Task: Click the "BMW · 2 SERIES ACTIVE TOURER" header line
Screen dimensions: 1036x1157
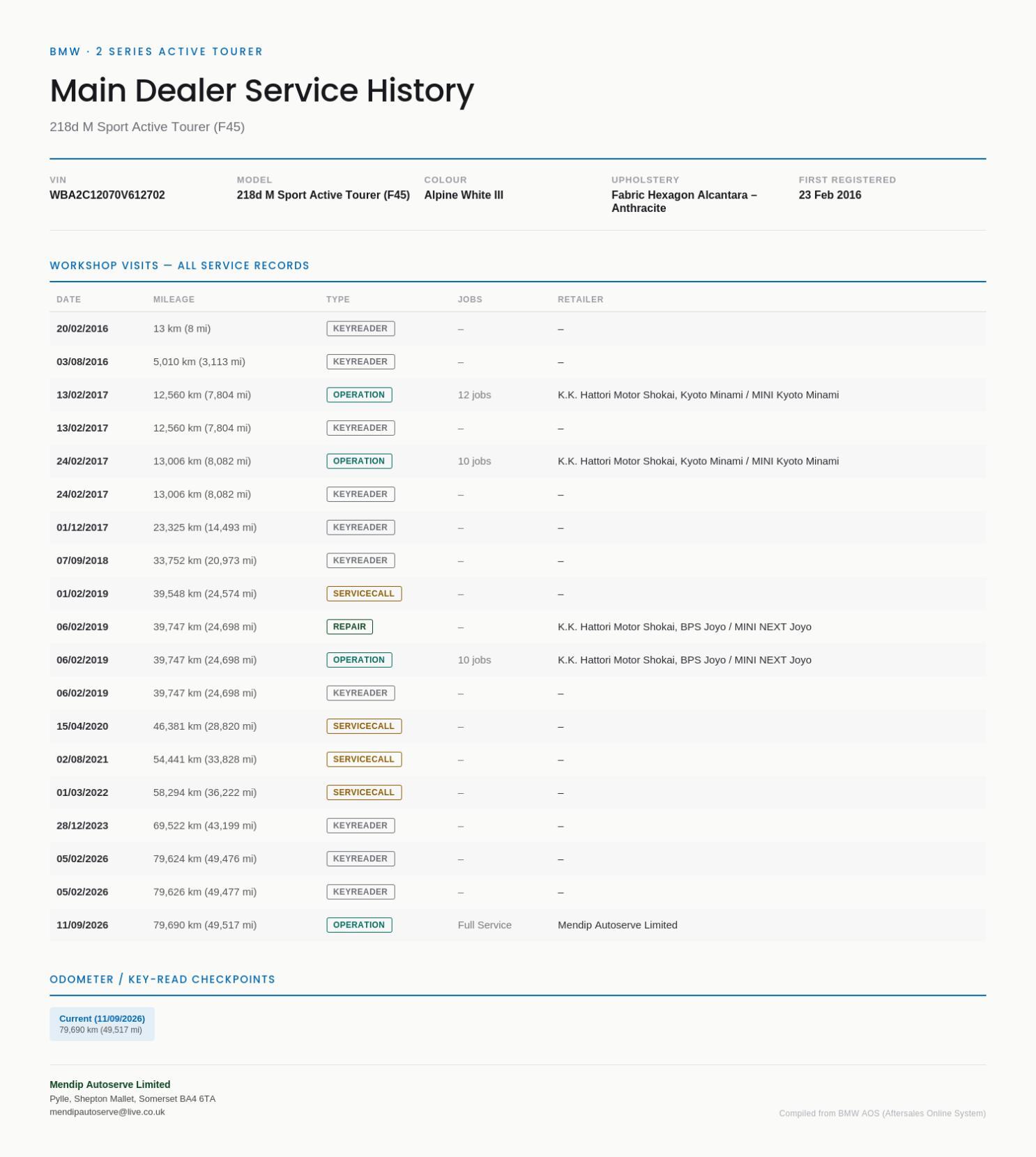Action: click(156, 52)
